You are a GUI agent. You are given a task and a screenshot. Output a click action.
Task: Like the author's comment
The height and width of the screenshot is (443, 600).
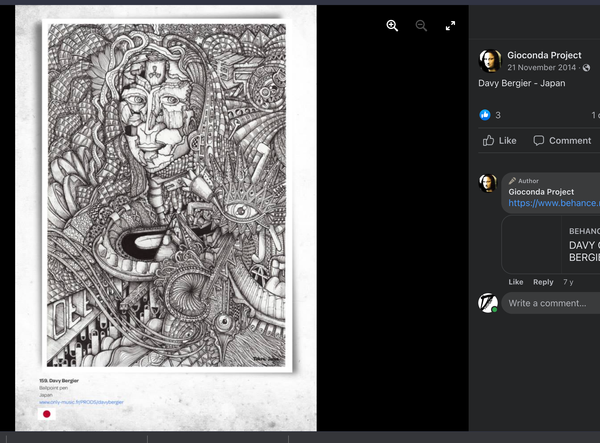(x=516, y=282)
